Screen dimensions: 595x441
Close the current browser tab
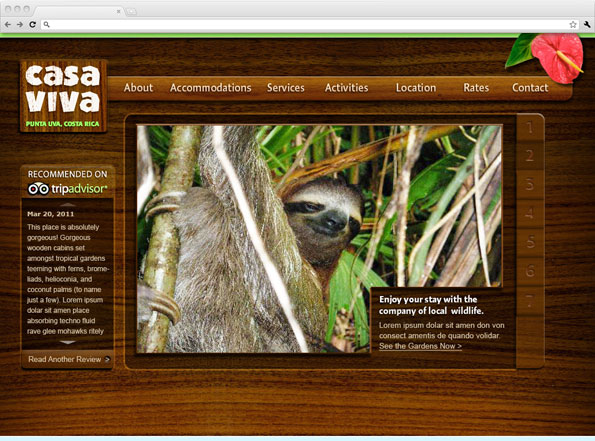click(118, 11)
